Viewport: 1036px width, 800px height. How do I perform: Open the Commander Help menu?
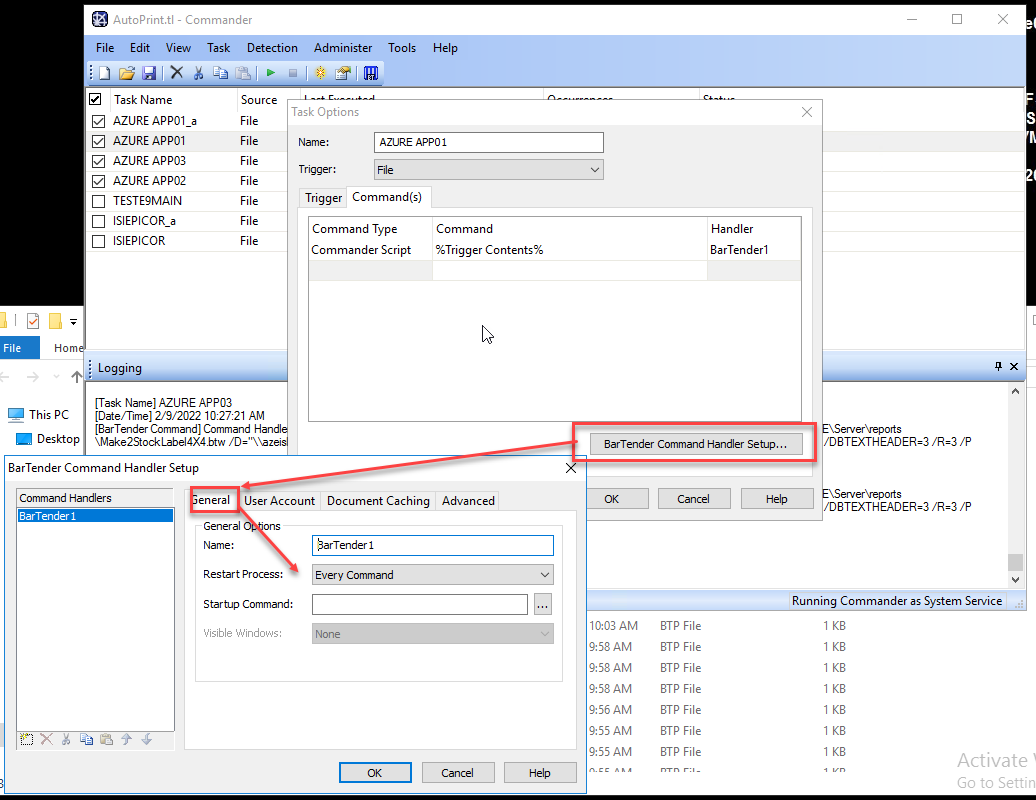(445, 48)
